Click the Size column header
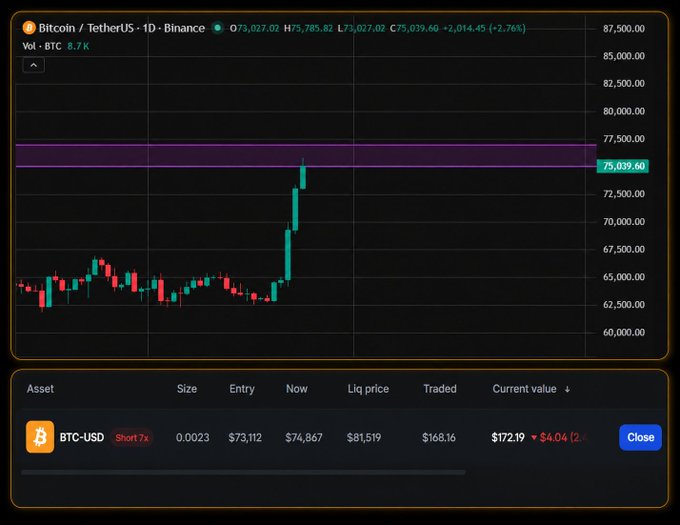The width and height of the screenshot is (680, 525). [x=187, y=389]
